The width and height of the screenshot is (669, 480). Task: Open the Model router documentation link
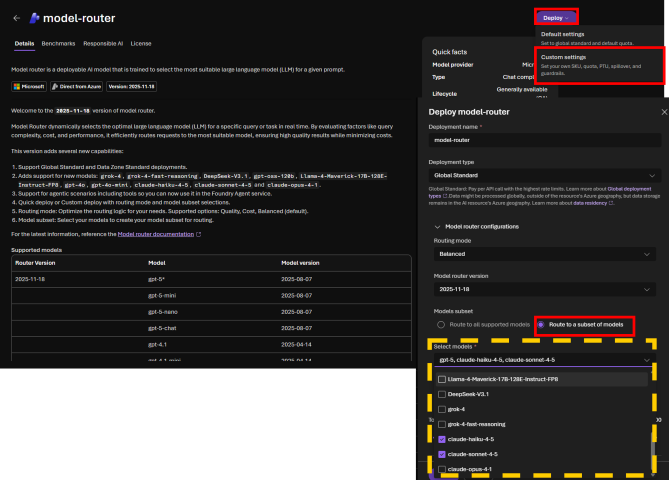tap(155, 234)
